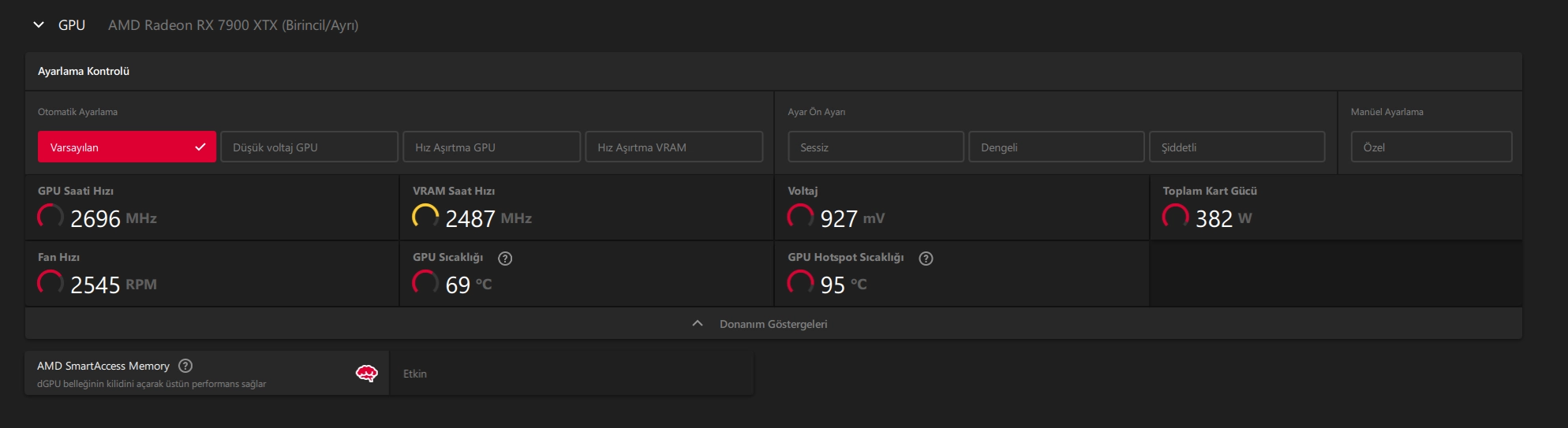Click the 2487 MHz VRAM clock value
The image size is (1568, 428).
click(488, 218)
